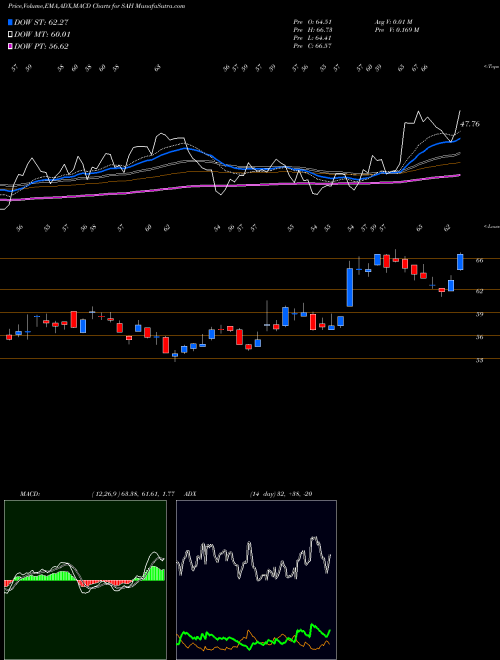Image resolution: width=500 pixels, height=660 pixels.
Task: Click the 'MACD:' panel heading
Action: click(30, 494)
